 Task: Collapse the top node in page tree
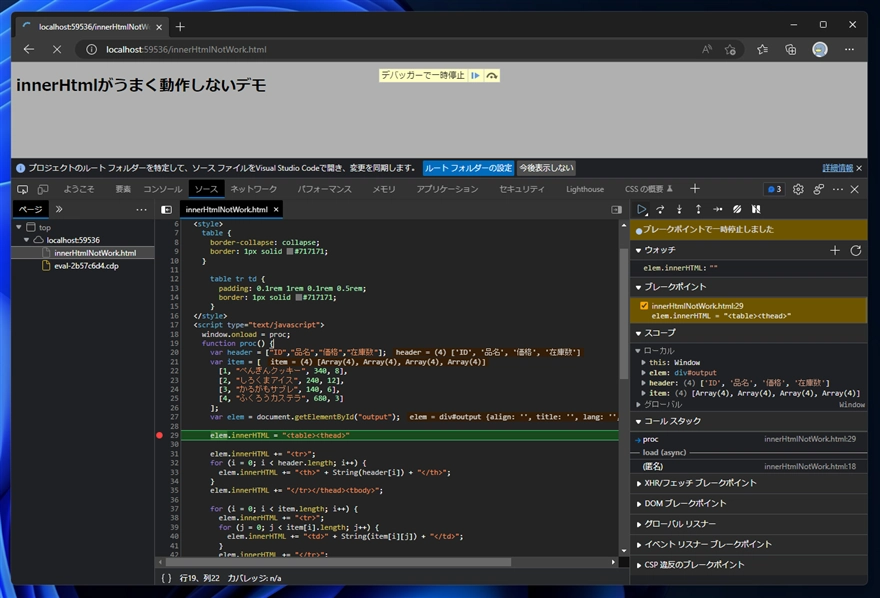point(19,227)
